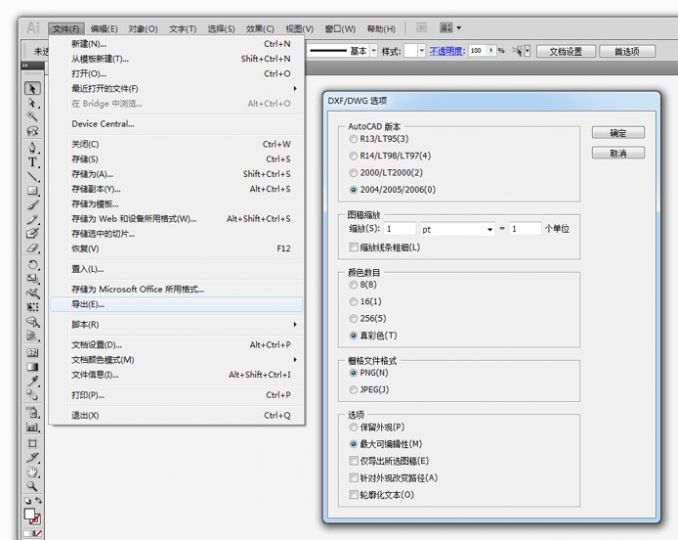Screen dimensions: 678x540
Task: Expand 最近打开的文件(F) submenu arrow
Action: click(295, 89)
